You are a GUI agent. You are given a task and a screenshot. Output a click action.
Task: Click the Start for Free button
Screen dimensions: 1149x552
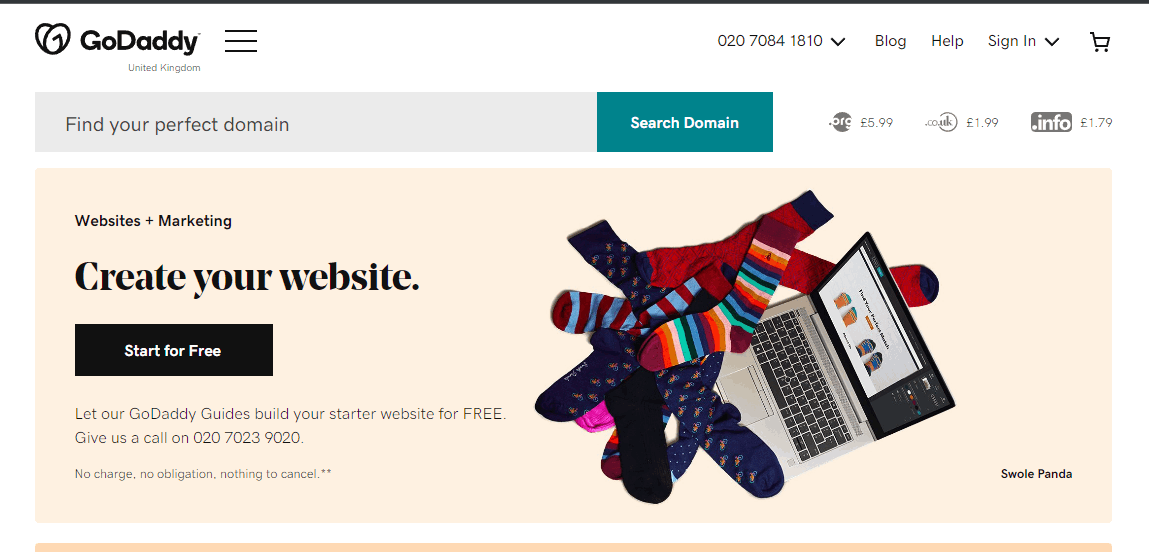point(174,350)
